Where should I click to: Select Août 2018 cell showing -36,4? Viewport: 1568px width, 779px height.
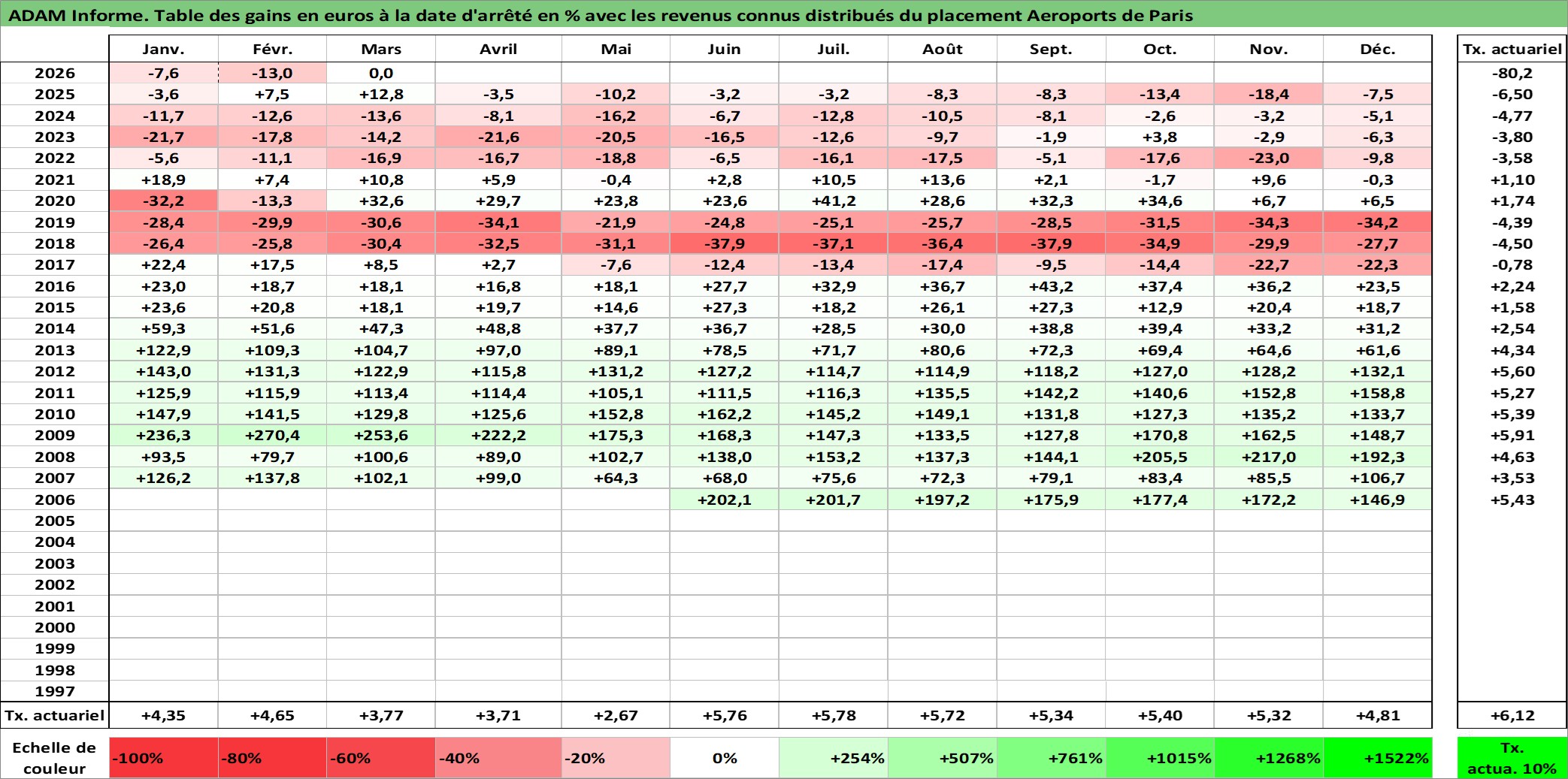[x=943, y=243]
